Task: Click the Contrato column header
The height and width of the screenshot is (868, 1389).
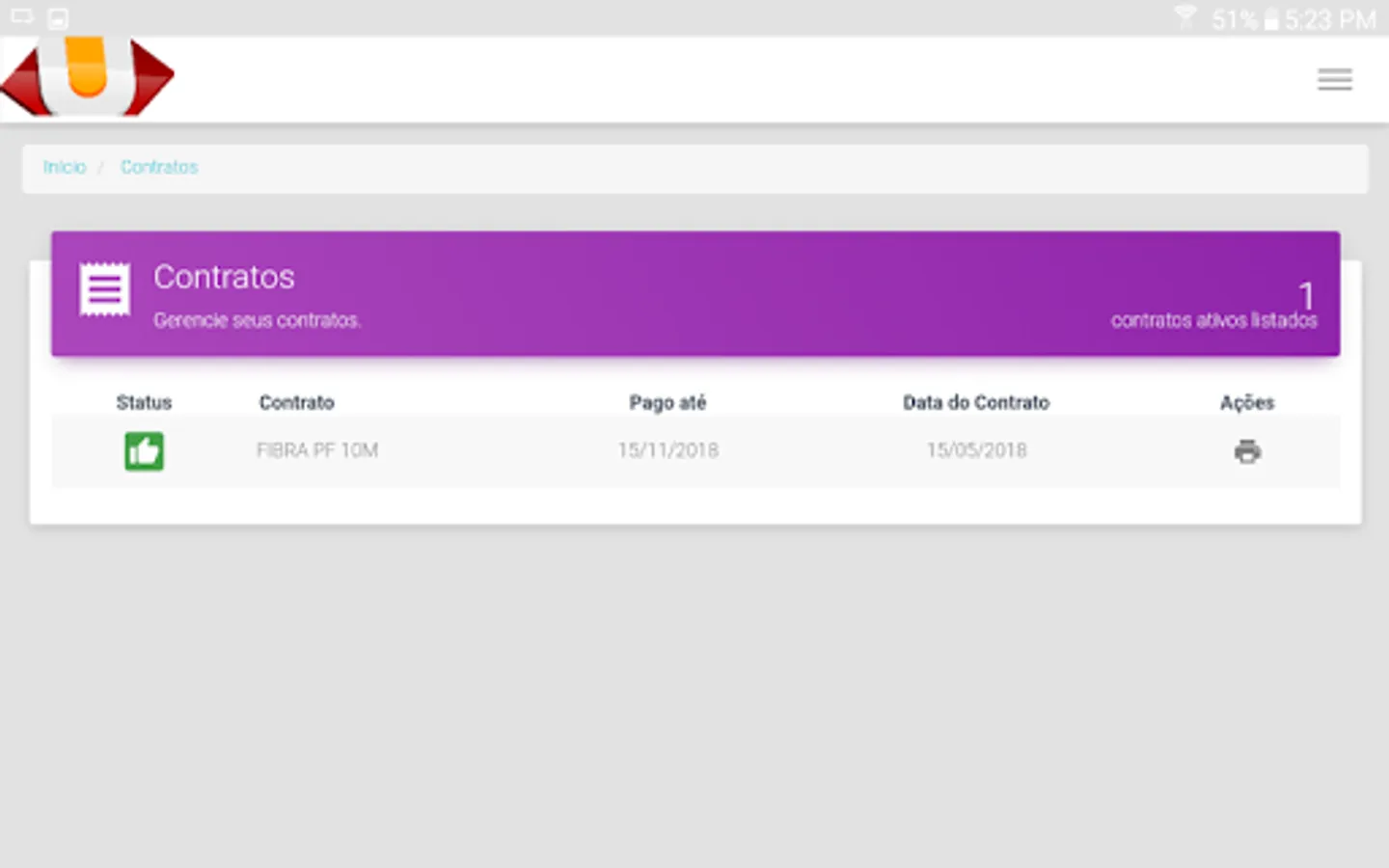Action: [297, 402]
